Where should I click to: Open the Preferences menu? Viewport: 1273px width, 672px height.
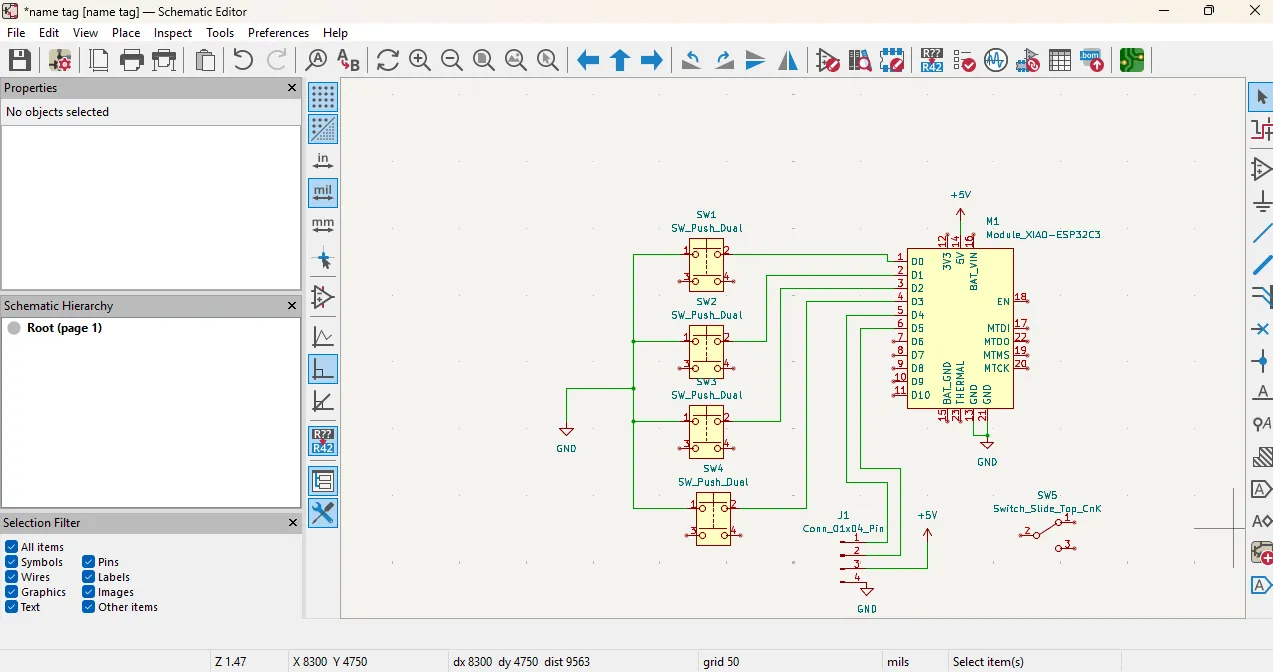278,33
